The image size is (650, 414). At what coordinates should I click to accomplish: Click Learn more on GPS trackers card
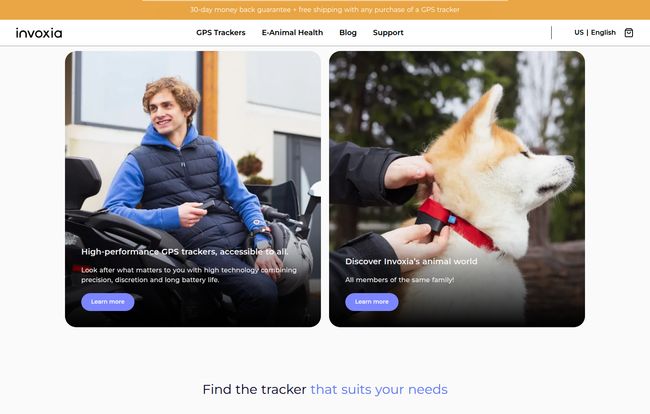click(x=108, y=302)
